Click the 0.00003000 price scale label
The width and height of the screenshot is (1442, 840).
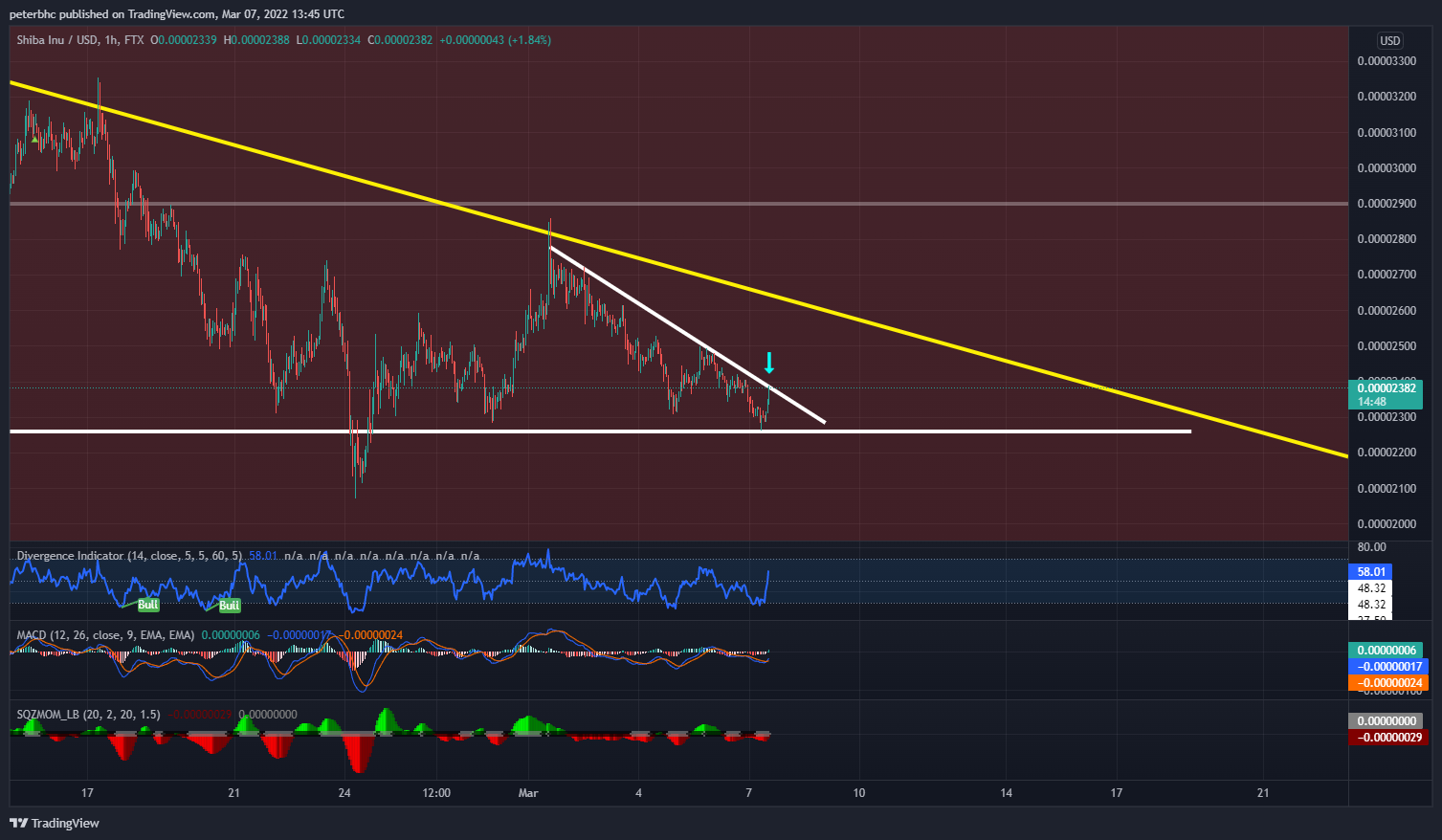[1387, 168]
